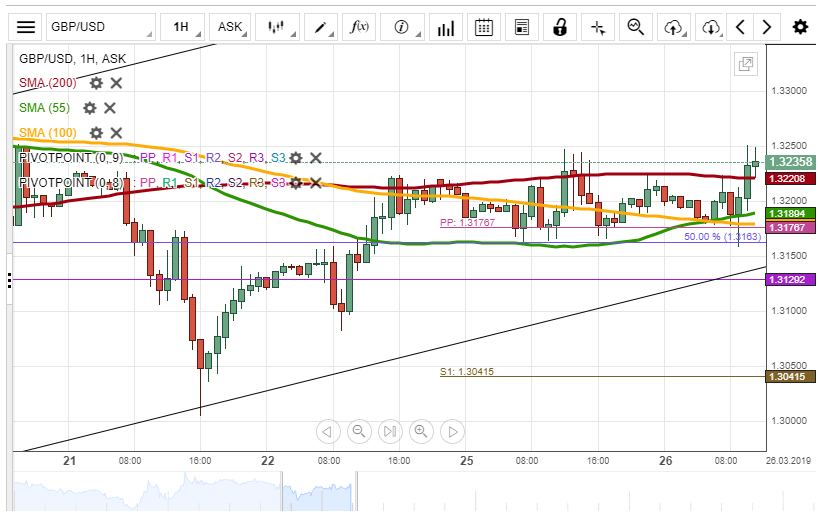Viewport: 818px width, 518px height.
Task: Click the 25 date label on time axis
Action: pos(466,461)
